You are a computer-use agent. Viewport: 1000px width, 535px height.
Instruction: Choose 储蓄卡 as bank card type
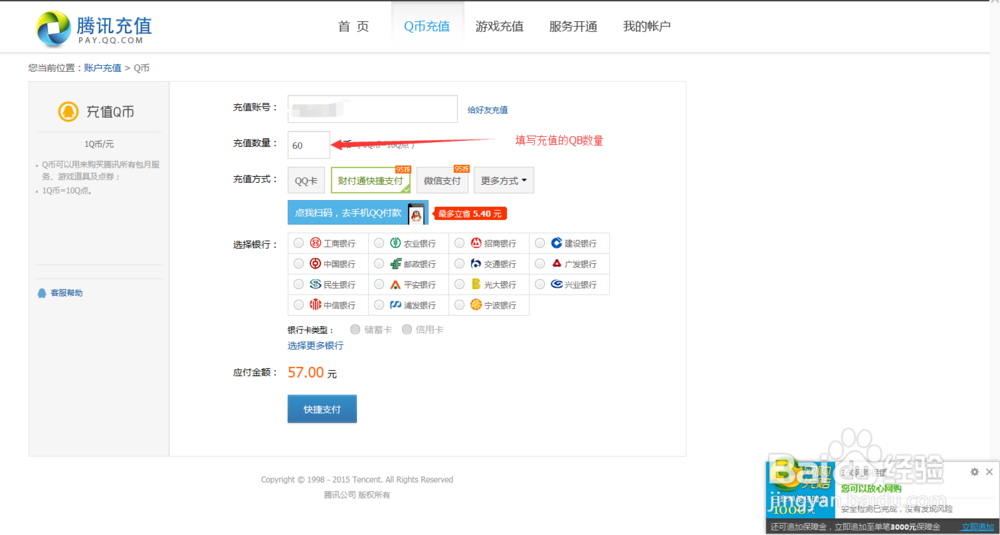pos(355,330)
